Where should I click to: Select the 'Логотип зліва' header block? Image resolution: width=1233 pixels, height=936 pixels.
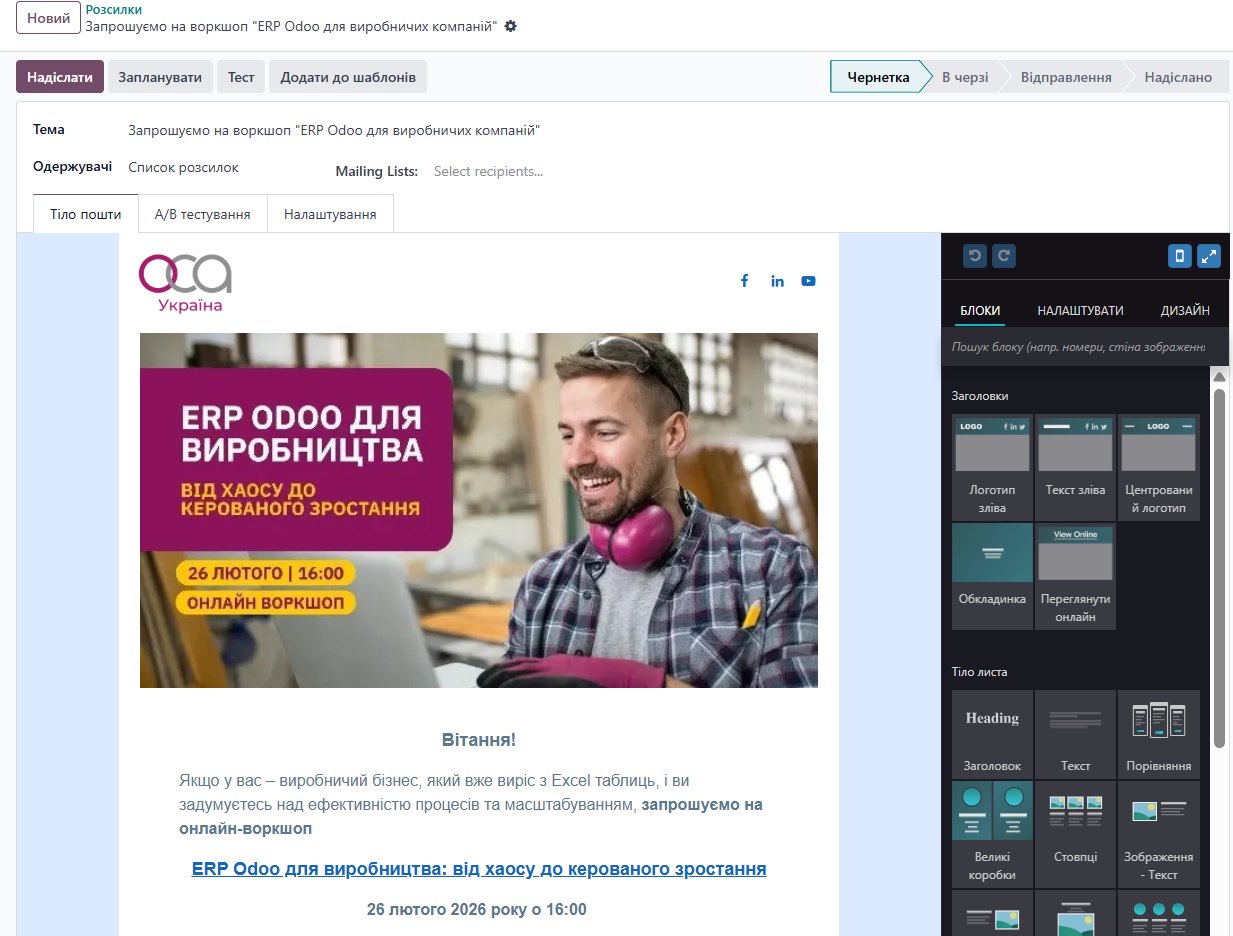coord(992,467)
